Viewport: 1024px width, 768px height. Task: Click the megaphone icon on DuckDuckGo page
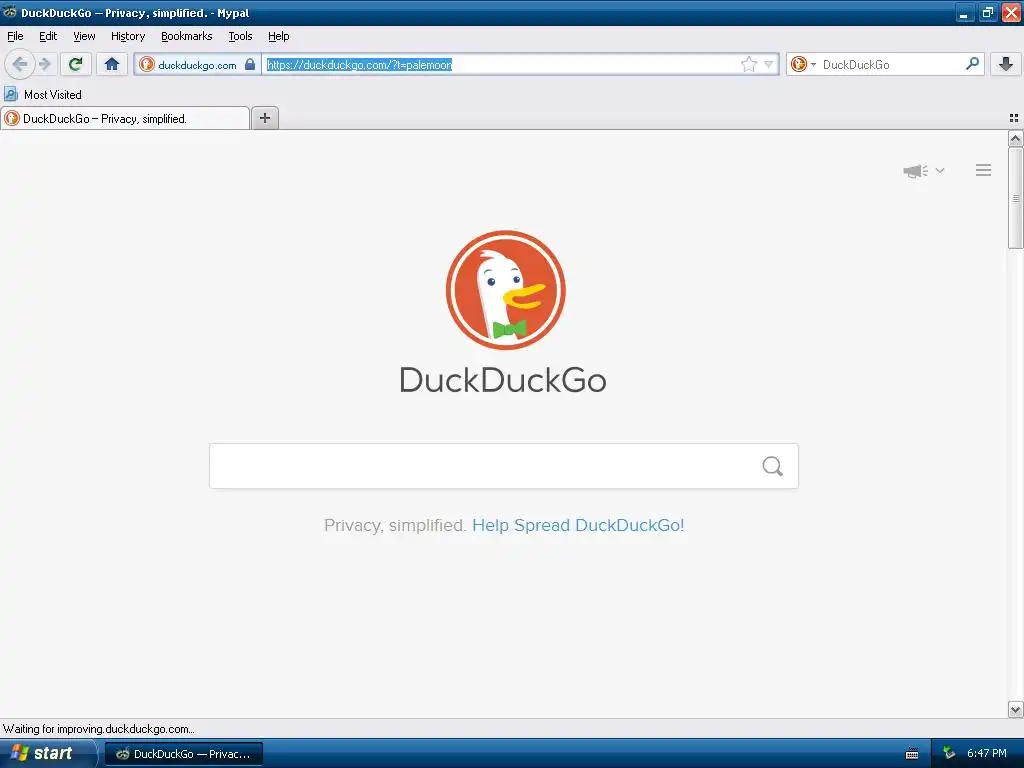(916, 171)
